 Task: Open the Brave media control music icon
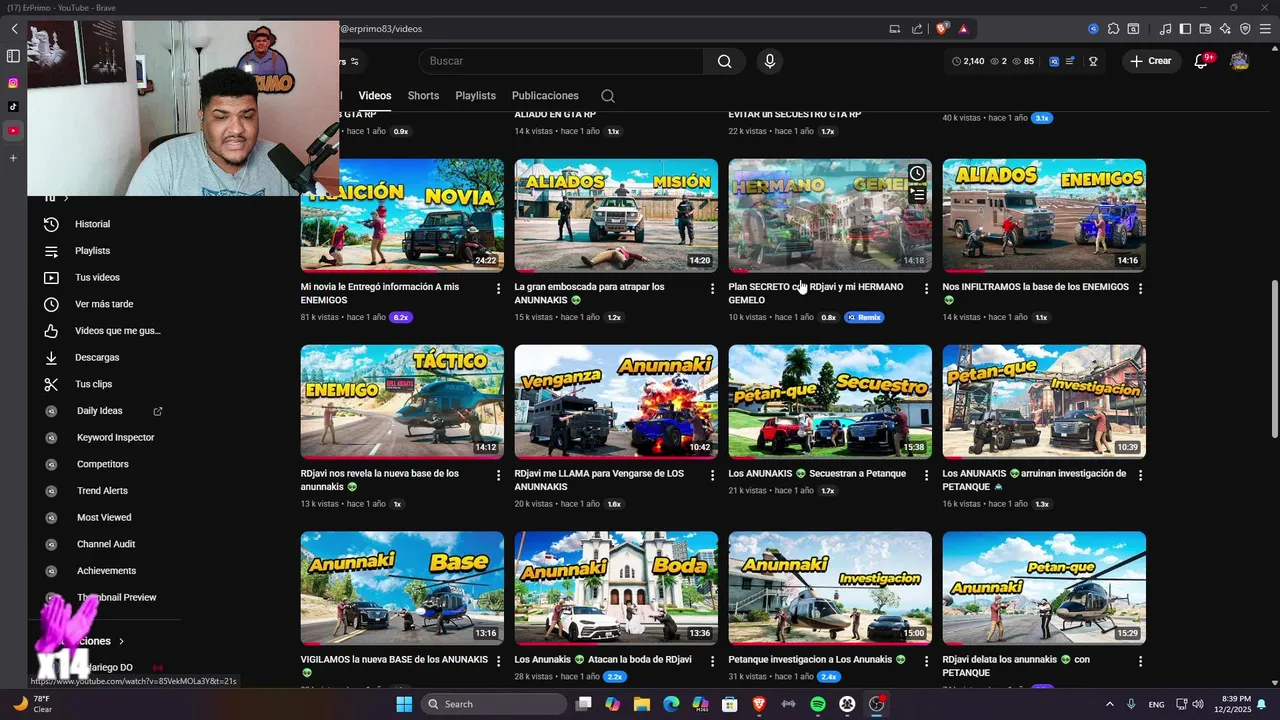click(1165, 29)
